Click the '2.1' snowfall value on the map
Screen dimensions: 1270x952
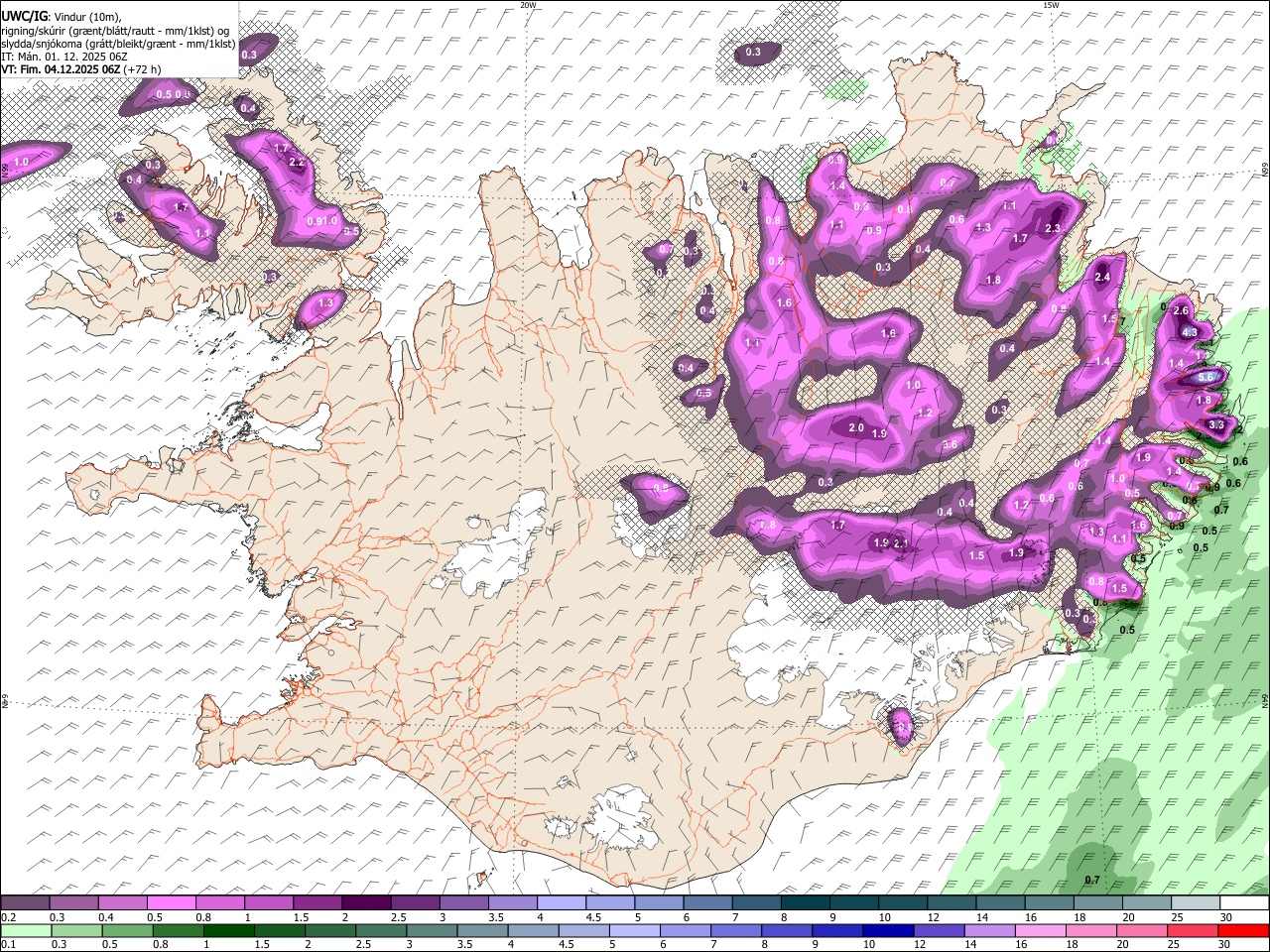point(901,543)
